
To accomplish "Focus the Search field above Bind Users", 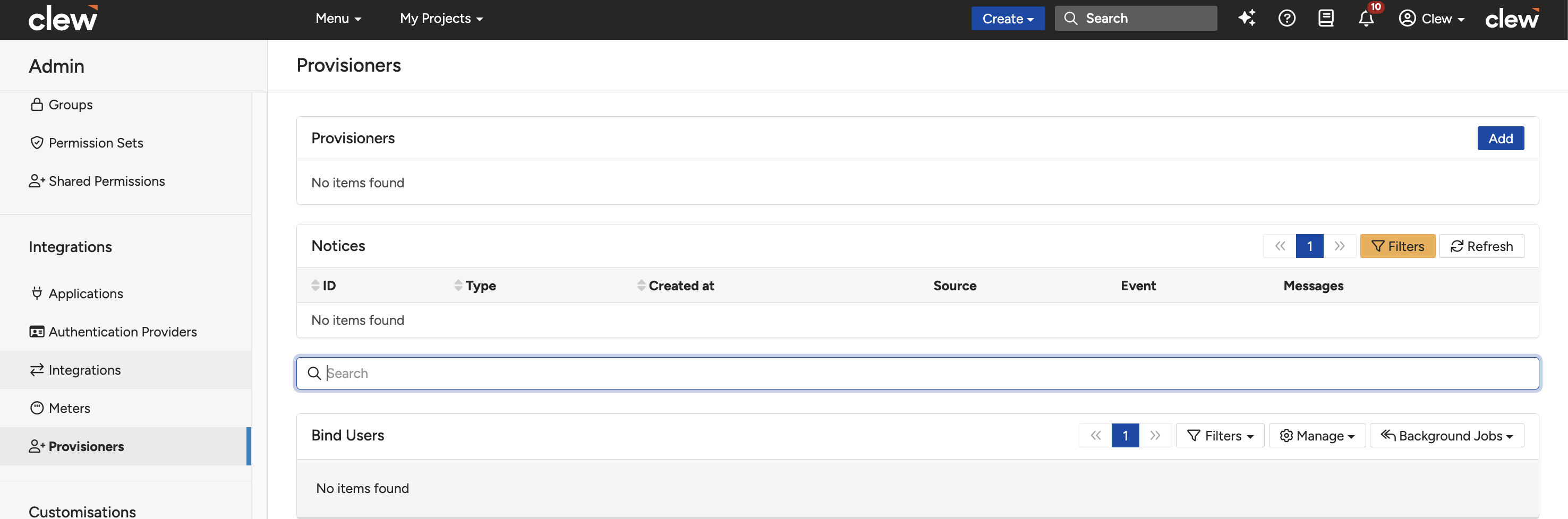I will coord(917,373).
